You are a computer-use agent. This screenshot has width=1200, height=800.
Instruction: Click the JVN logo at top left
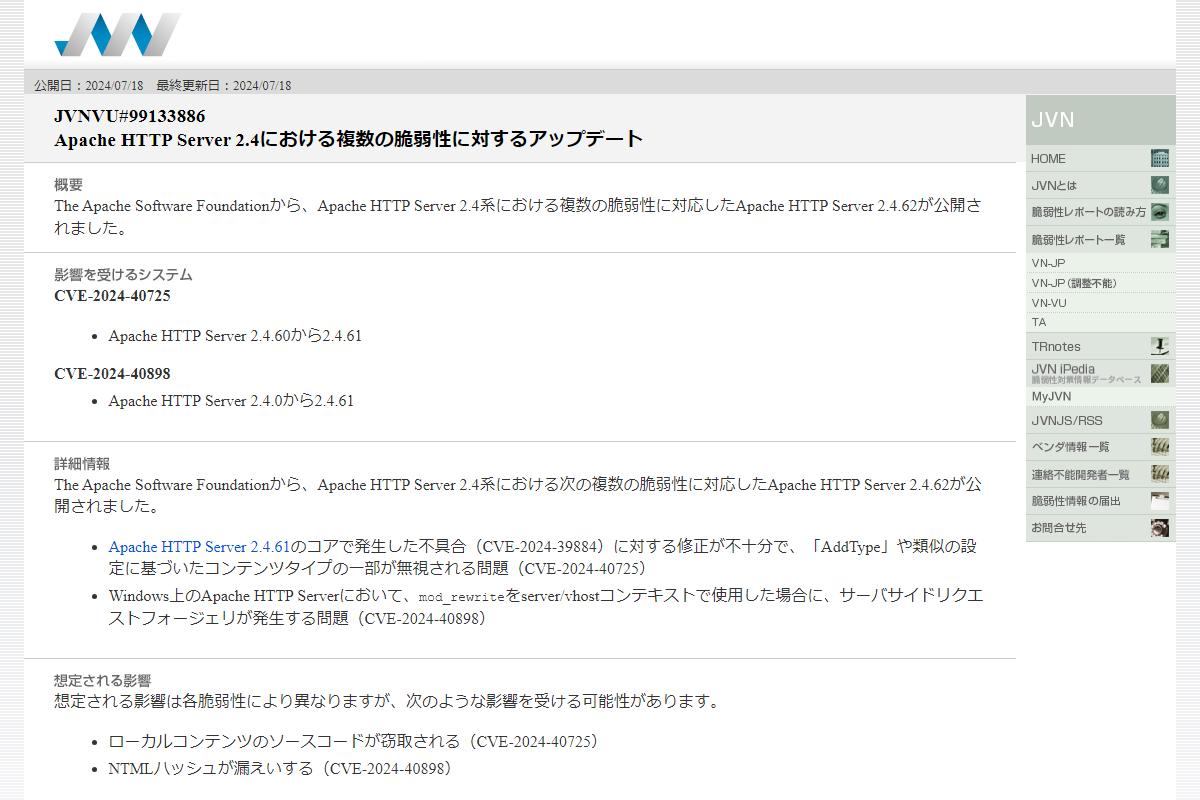coord(118,34)
